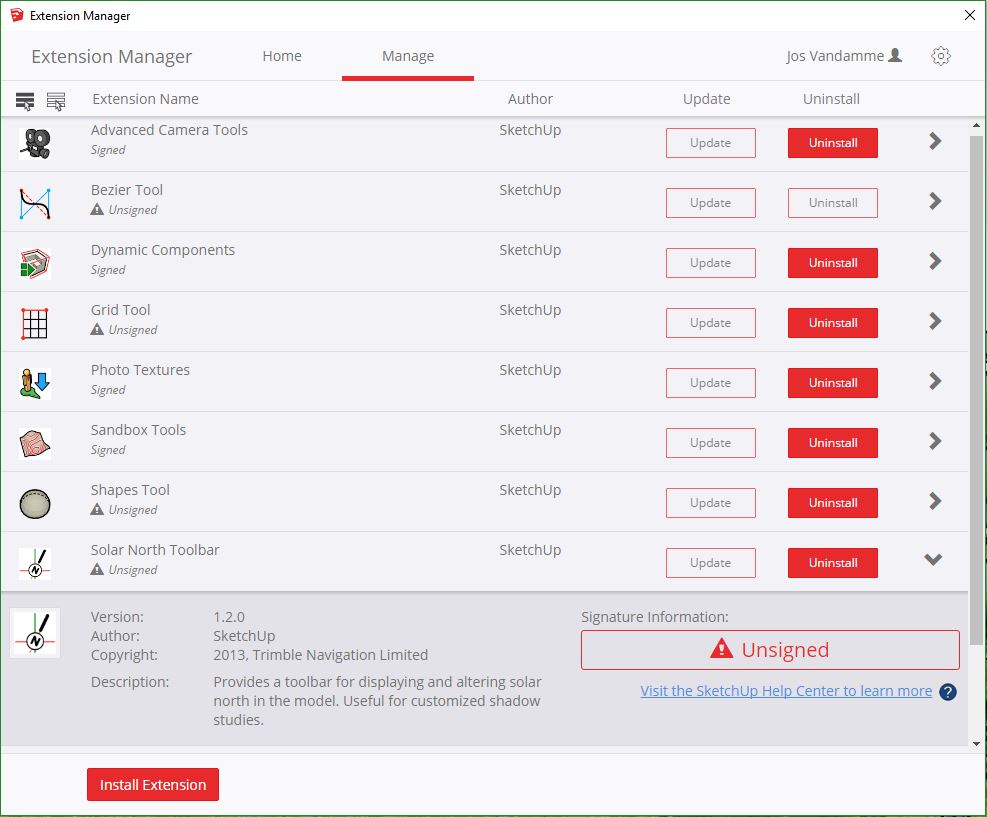Open settings via the gear icon
Image resolution: width=987 pixels, height=817 pixels.
[x=940, y=56]
